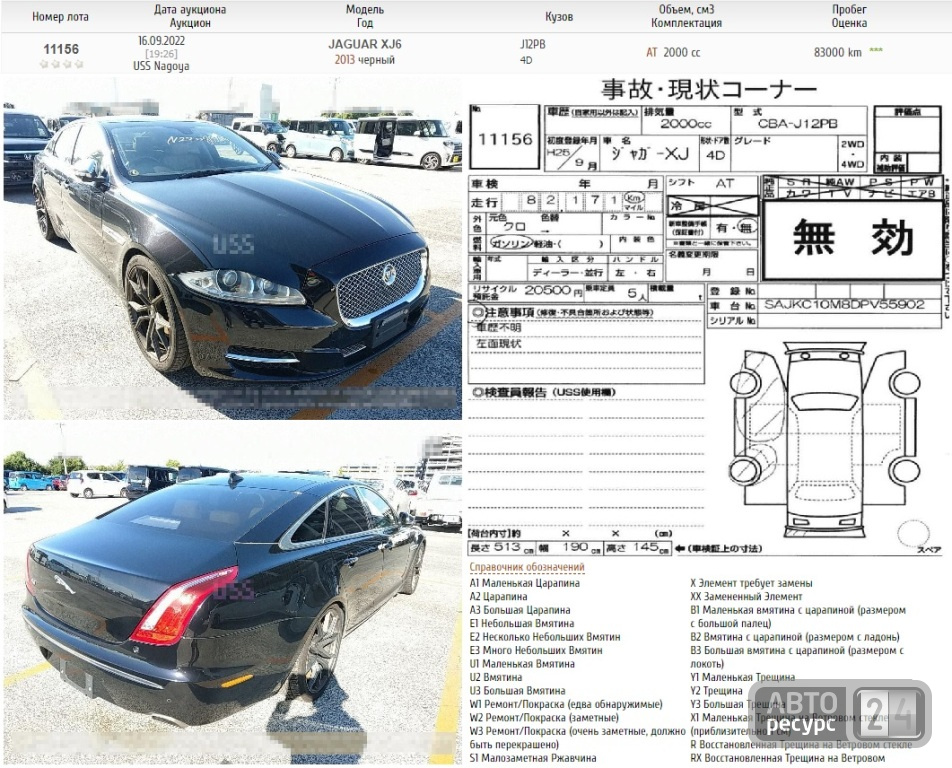Click the USS Nagoya auction name
The height and width of the screenshot is (768, 952).
coord(161,66)
